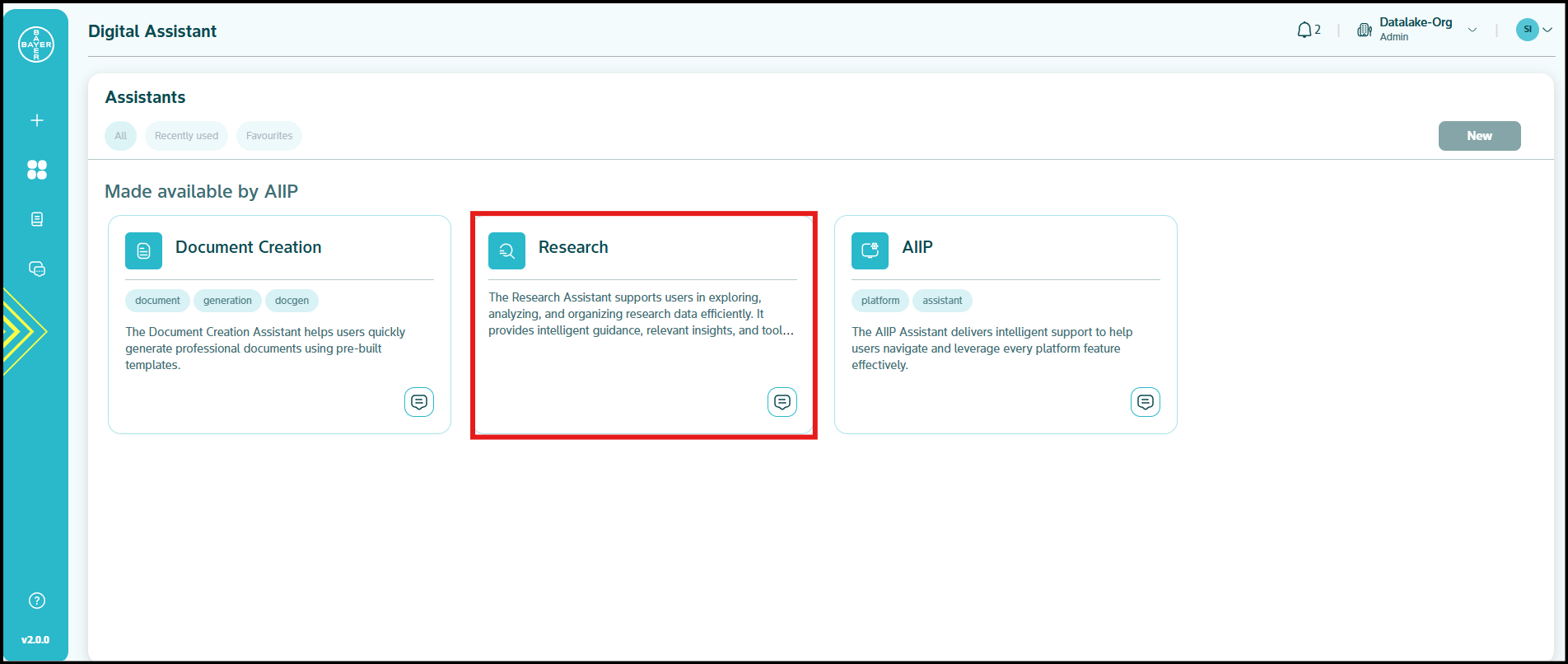
Task: Click the help question mark icon
Action: coord(36,601)
